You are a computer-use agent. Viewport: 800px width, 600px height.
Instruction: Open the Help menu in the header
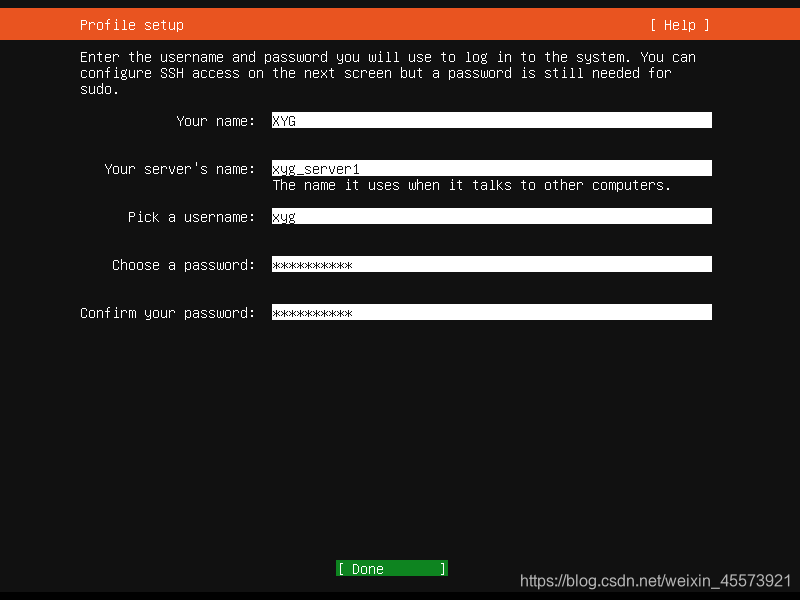click(x=680, y=25)
